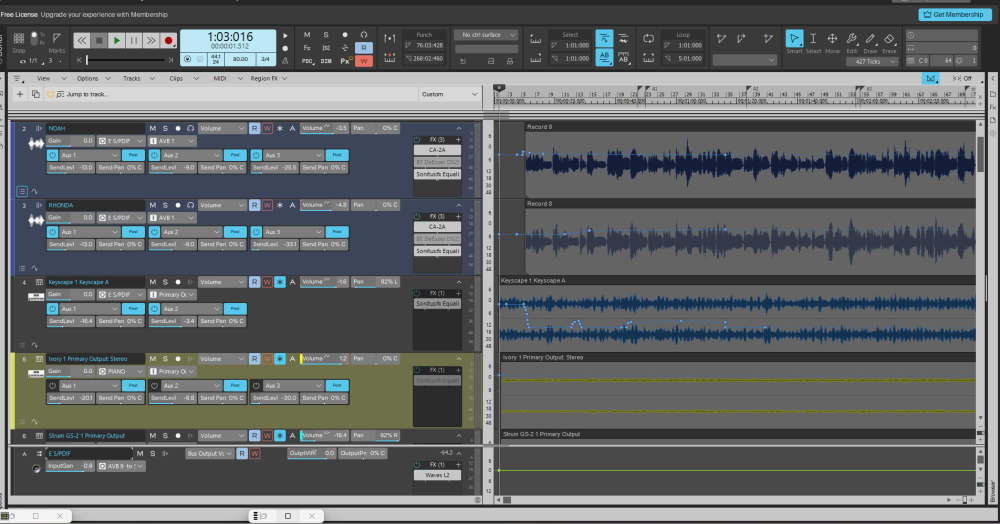Toggle Aux 1 send power on NOAH track
This screenshot has width=1000, height=524.
[52, 155]
